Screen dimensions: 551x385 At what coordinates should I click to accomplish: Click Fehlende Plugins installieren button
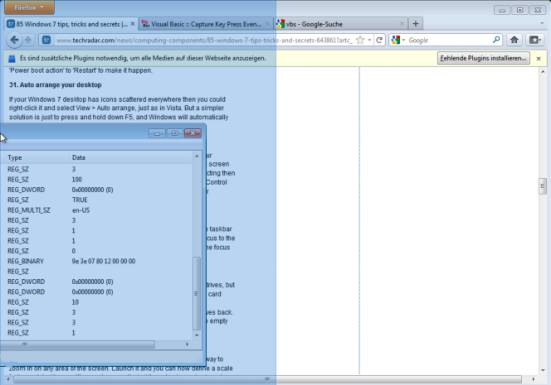pyautogui.click(x=483, y=58)
